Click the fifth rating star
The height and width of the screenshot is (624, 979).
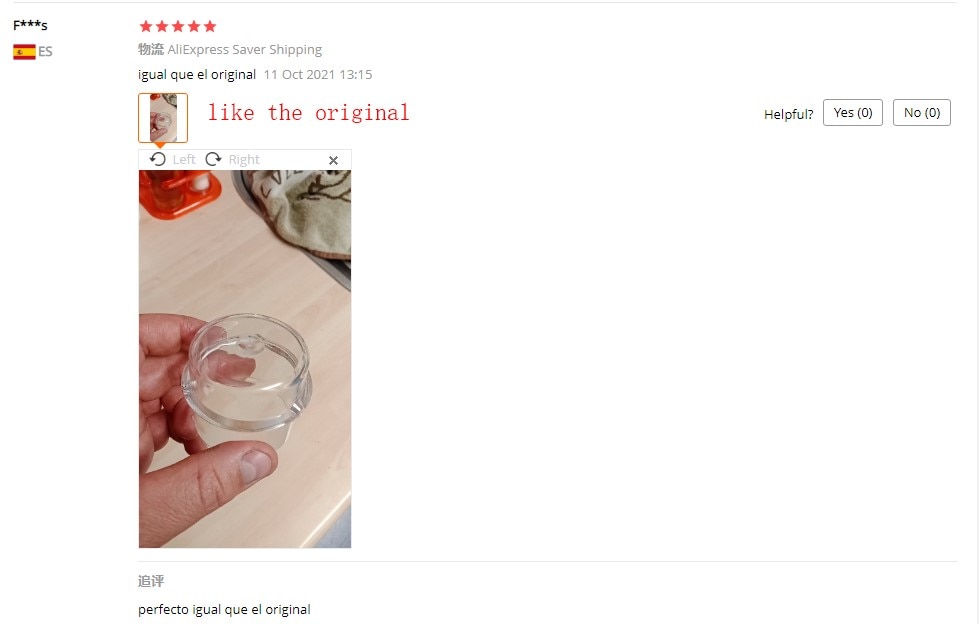click(x=210, y=26)
